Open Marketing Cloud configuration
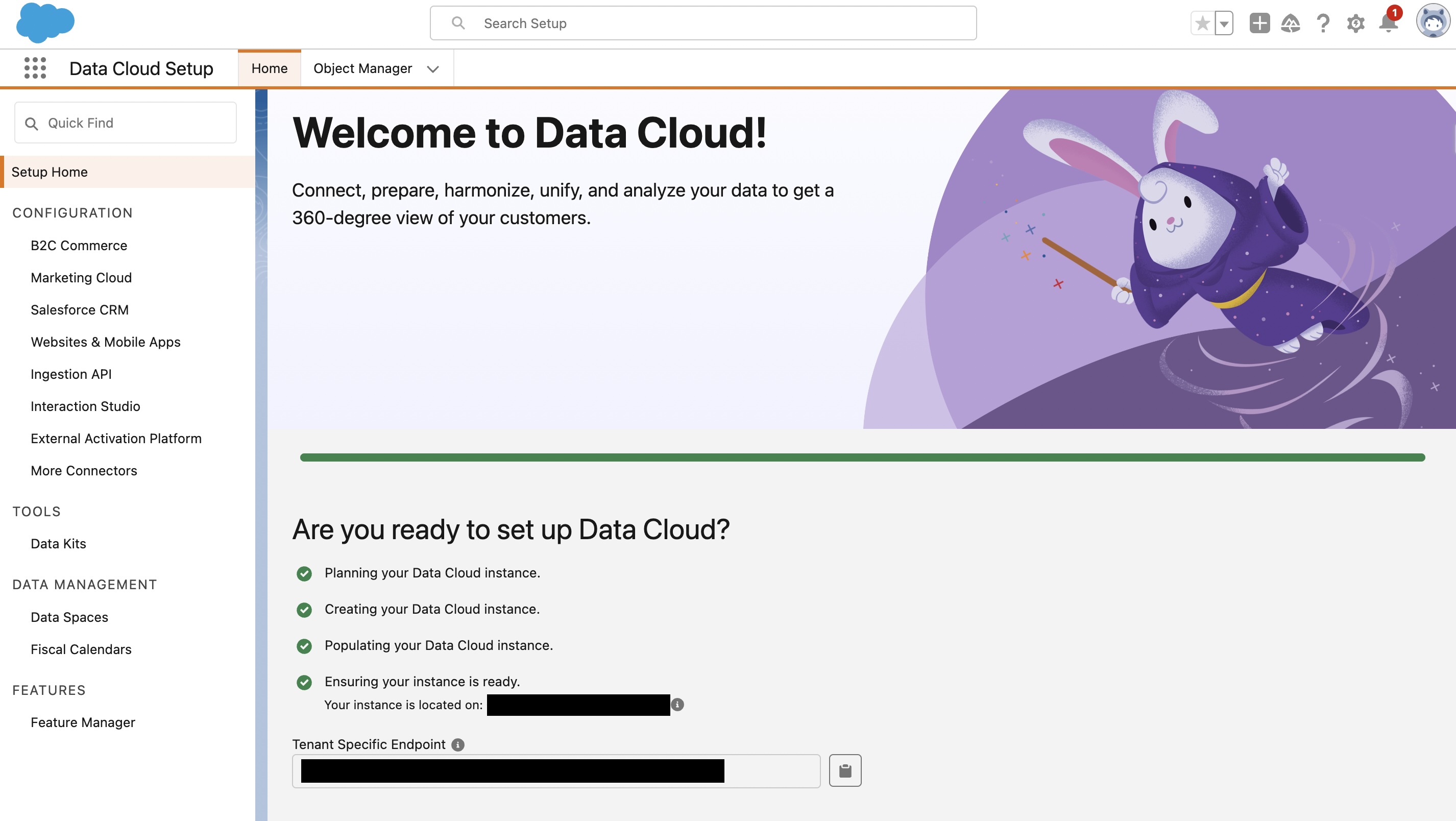 [81, 278]
